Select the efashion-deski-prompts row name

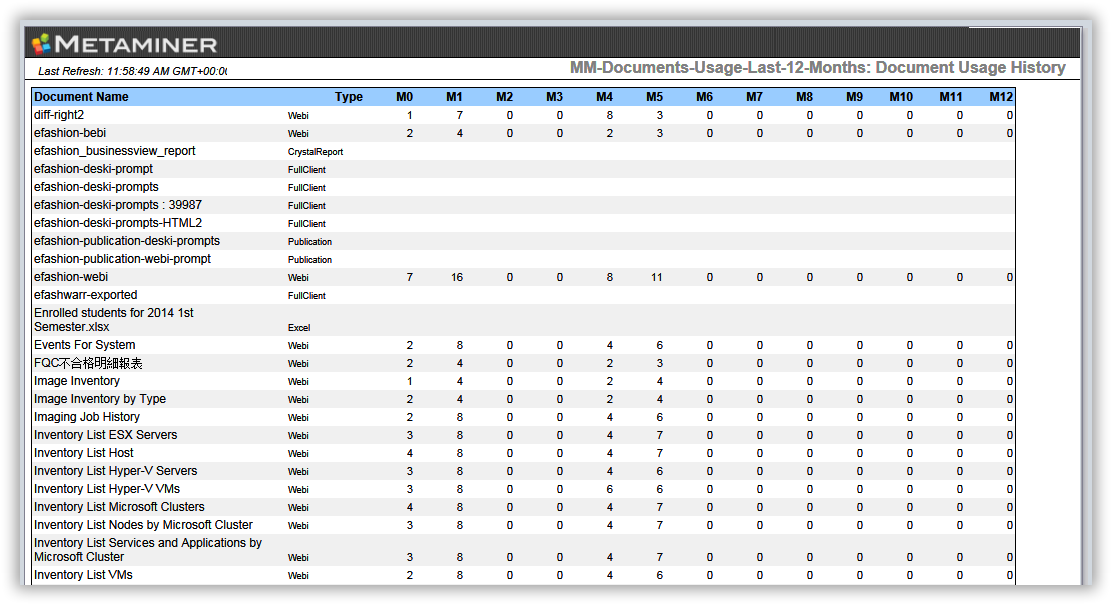[x=96, y=187]
